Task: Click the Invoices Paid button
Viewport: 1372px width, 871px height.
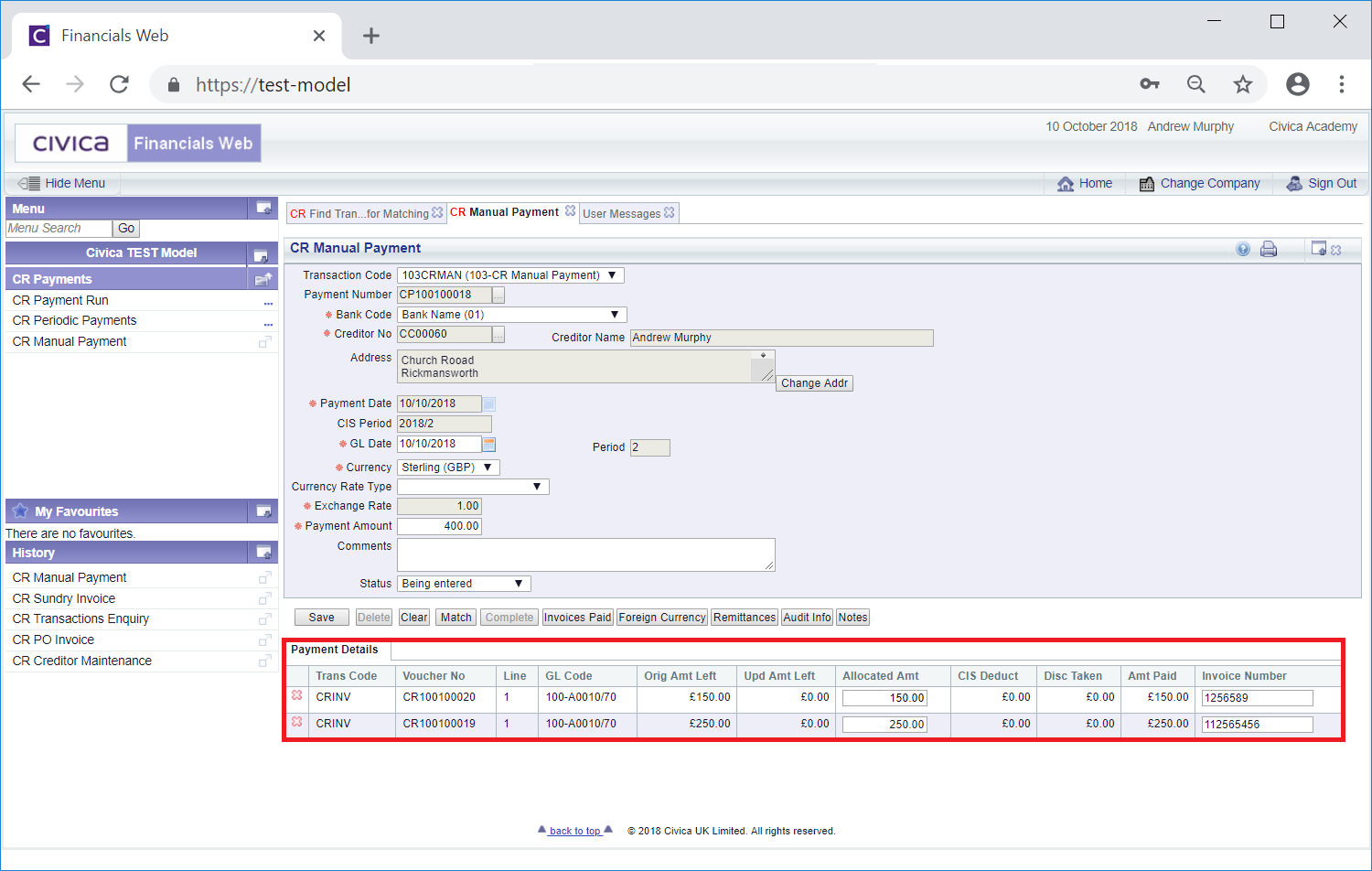Action: point(577,618)
